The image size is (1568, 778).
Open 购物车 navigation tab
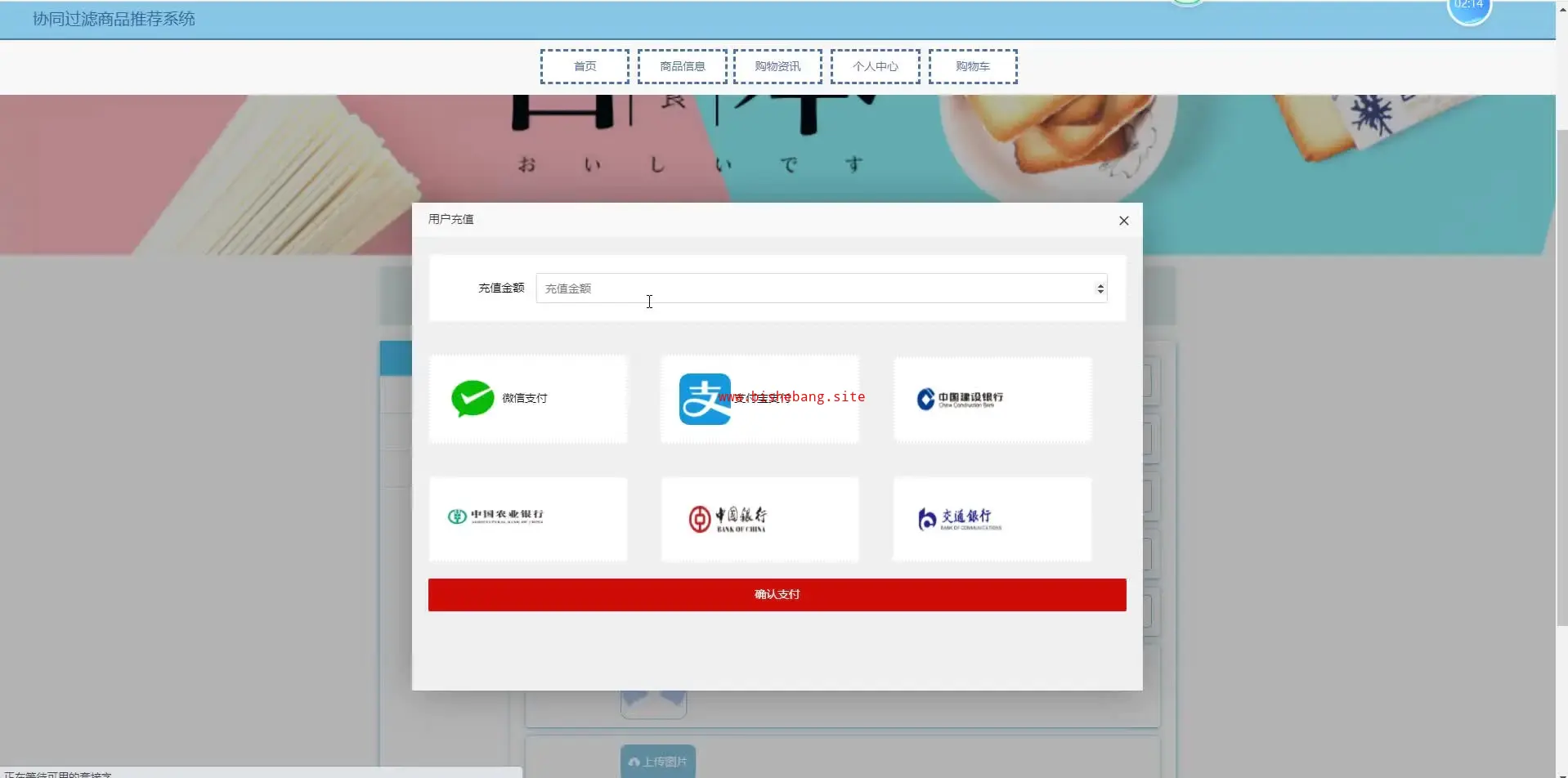973,66
